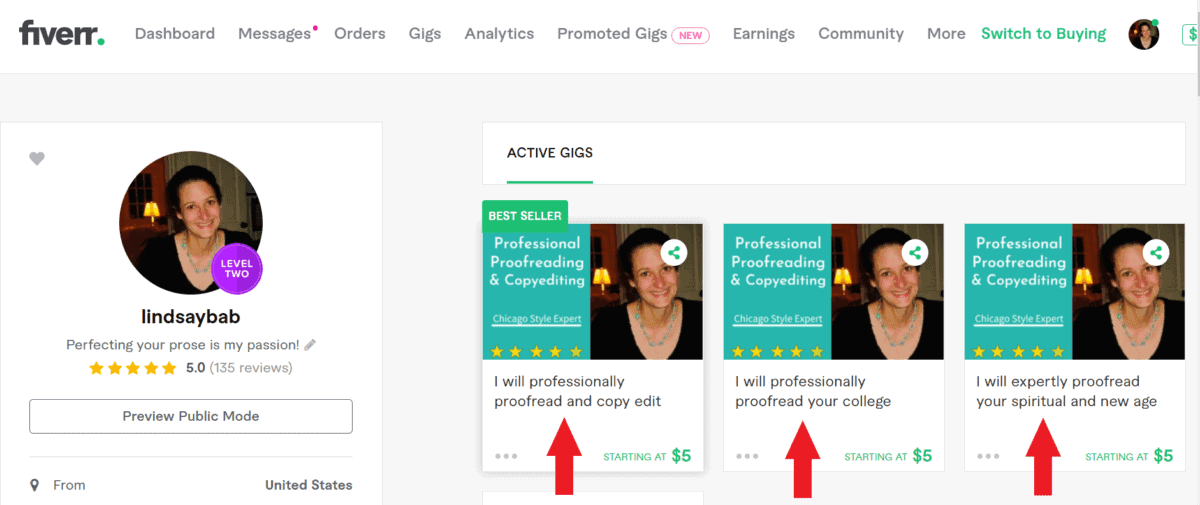Go to Dashboard in top navigation
1200x505 pixels.
click(175, 34)
